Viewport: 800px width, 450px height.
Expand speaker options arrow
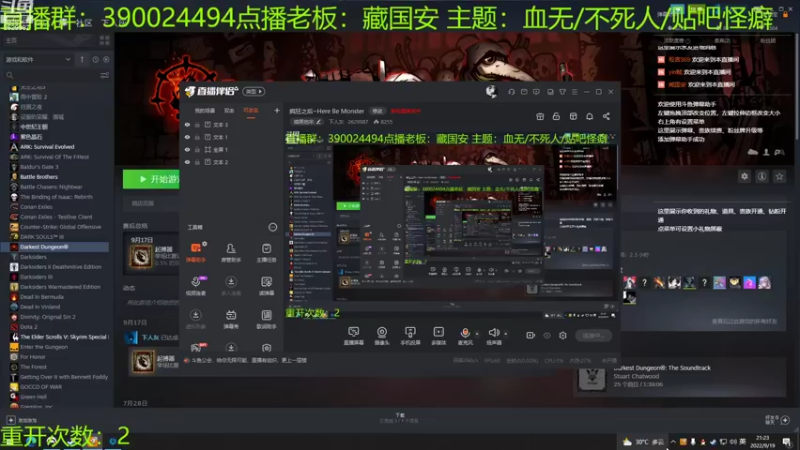[506, 334]
